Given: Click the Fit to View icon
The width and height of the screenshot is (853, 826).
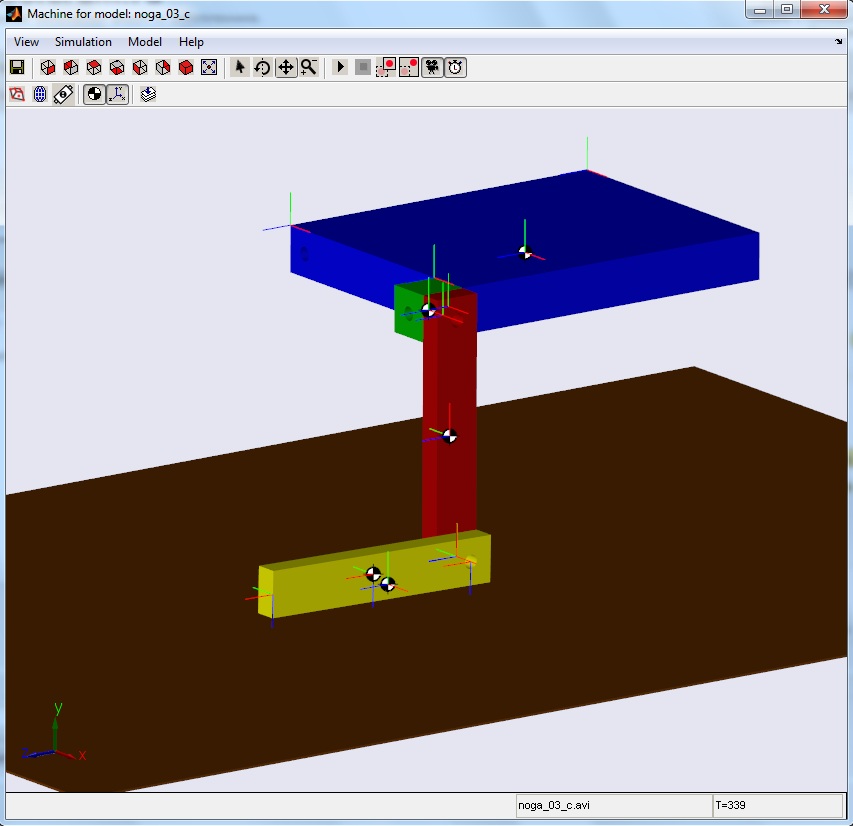Looking at the screenshot, I should pyautogui.click(x=209, y=67).
